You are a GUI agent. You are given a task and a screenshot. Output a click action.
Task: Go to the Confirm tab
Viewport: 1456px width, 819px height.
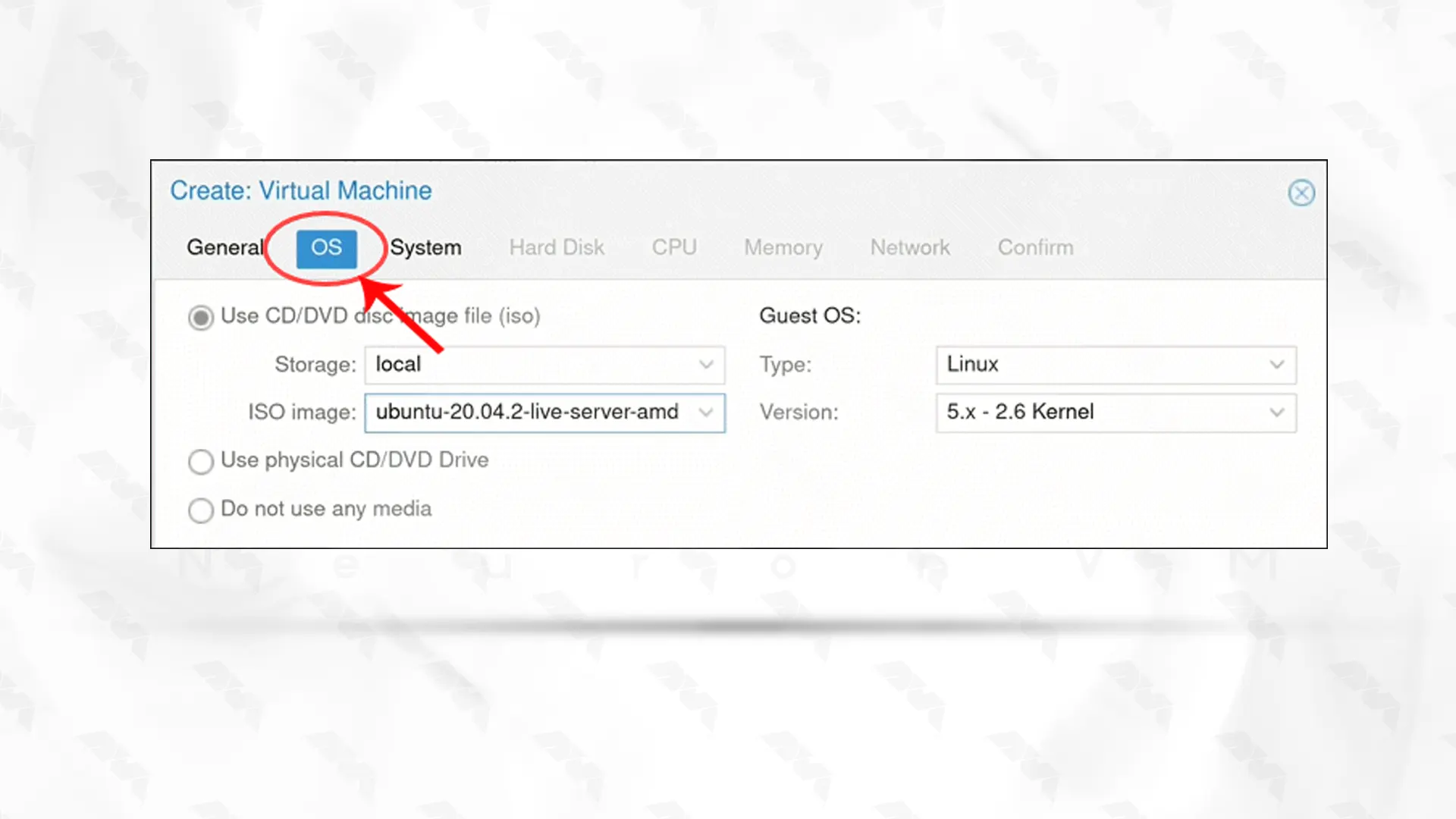[x=1036, y=248]
